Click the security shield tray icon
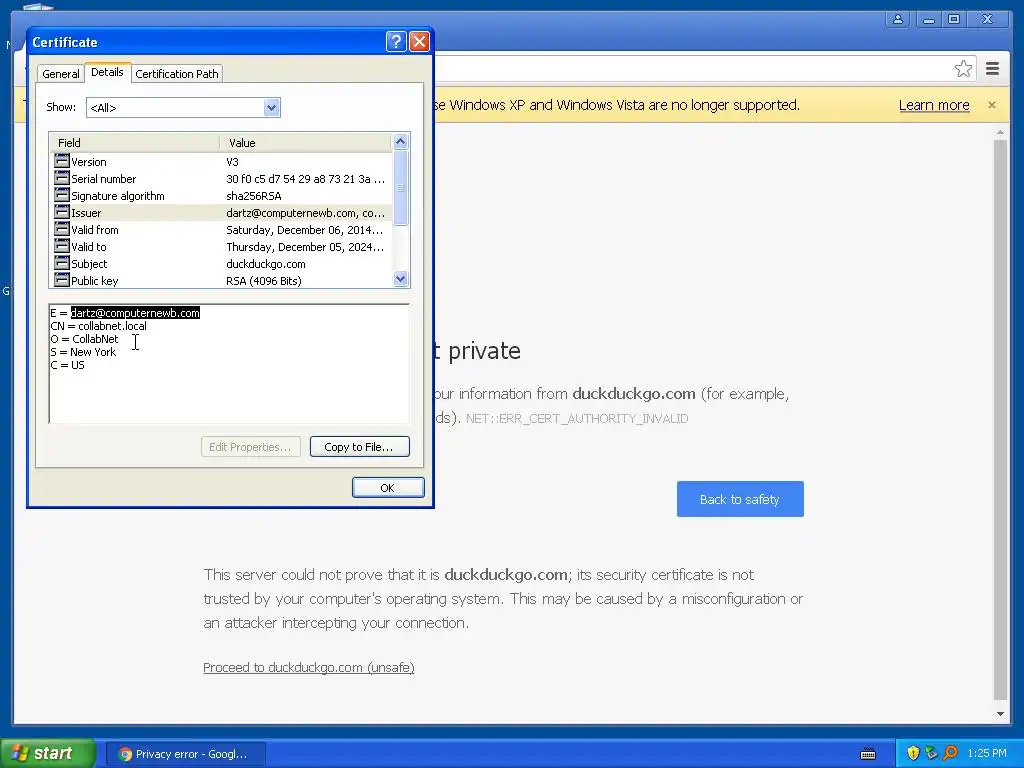1024x768 pixels. 913,753
